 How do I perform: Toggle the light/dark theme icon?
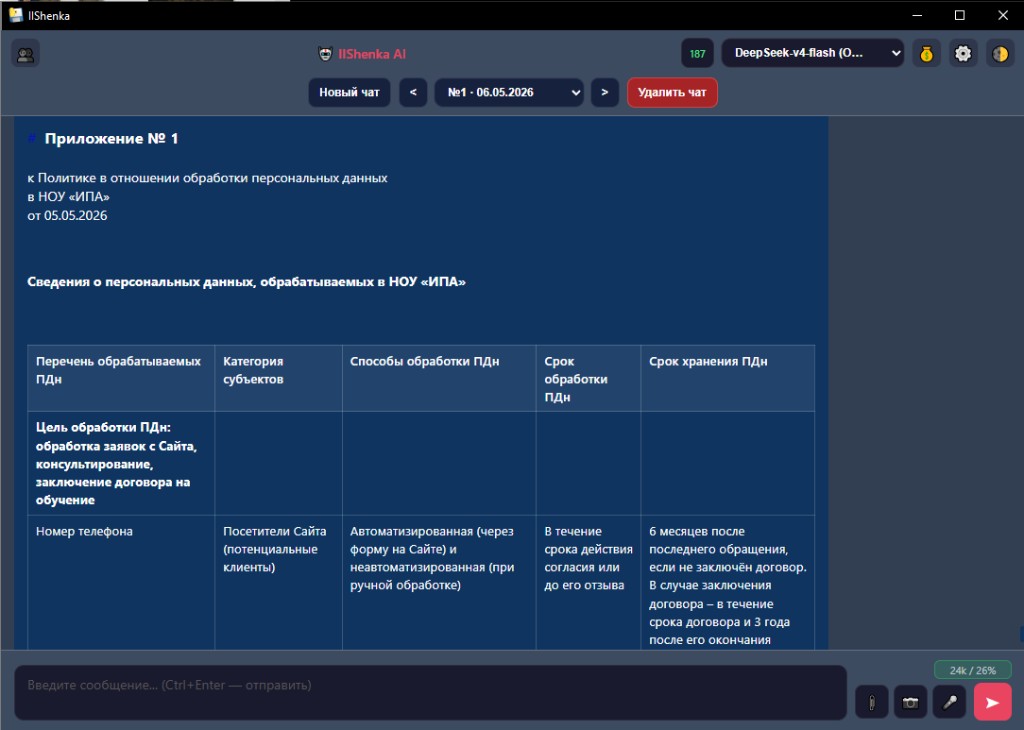(1000, 54)
